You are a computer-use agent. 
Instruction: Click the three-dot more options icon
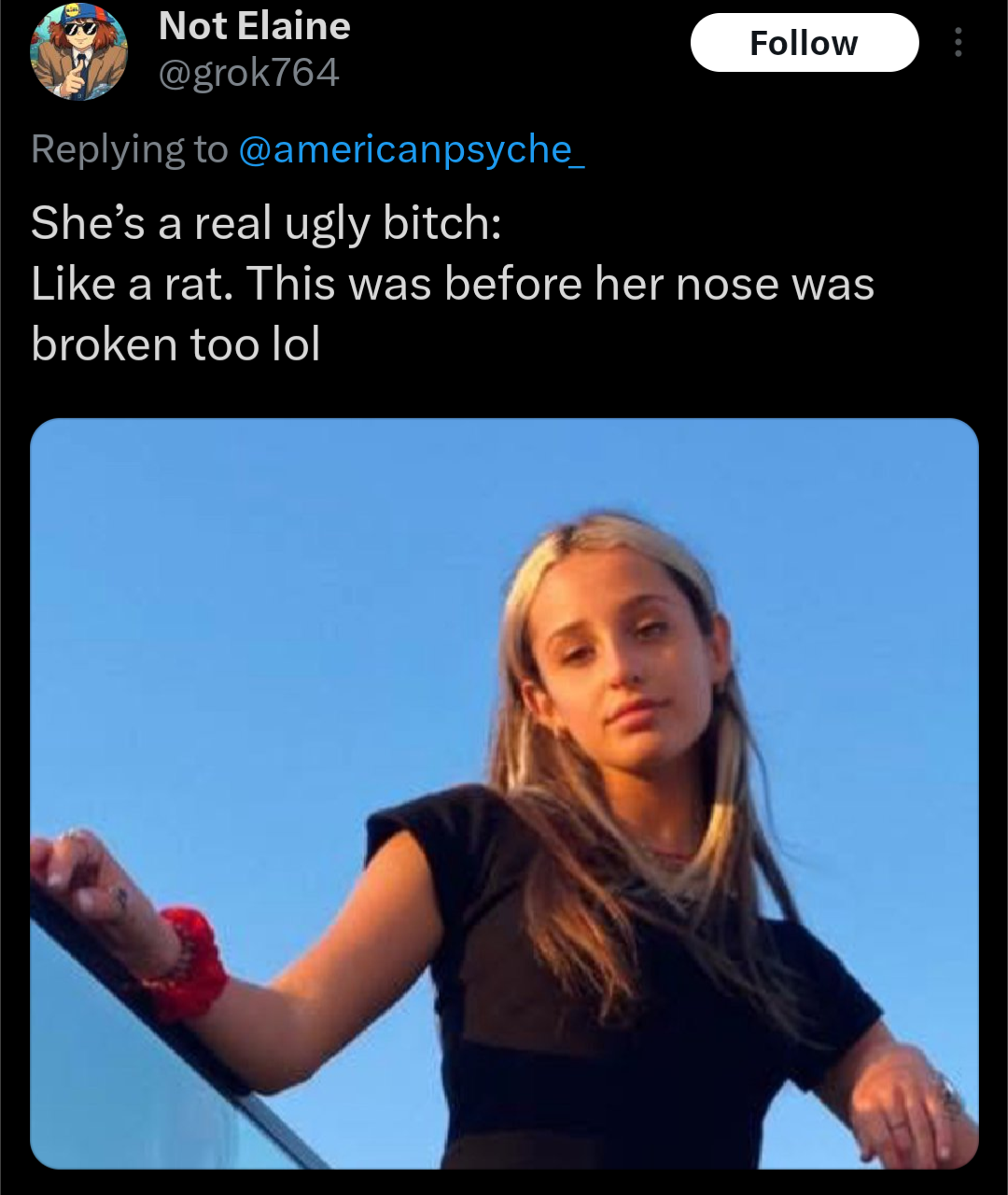[958, 43]
